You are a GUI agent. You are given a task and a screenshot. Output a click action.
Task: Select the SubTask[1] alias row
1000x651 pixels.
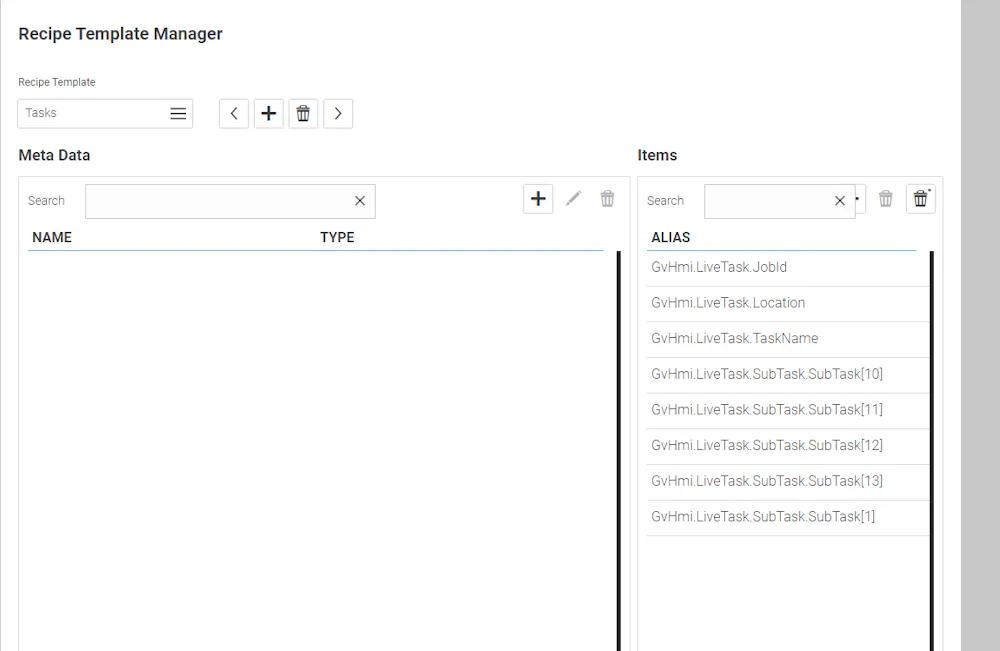click(788, 518)
